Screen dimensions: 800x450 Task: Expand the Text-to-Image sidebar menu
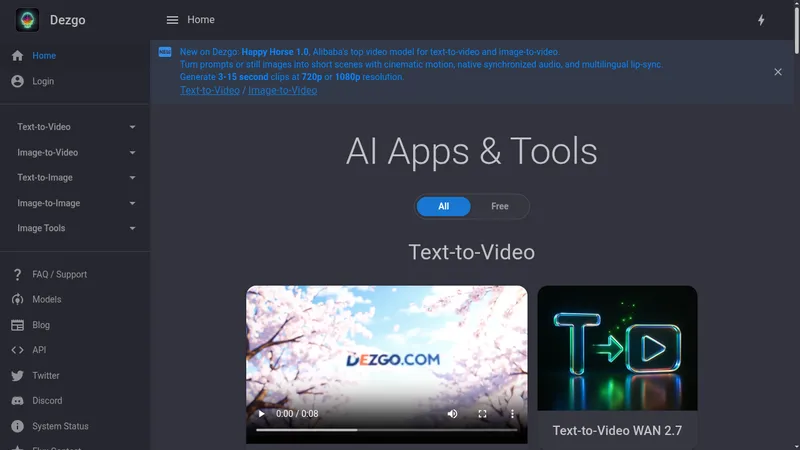pos(75,178)
